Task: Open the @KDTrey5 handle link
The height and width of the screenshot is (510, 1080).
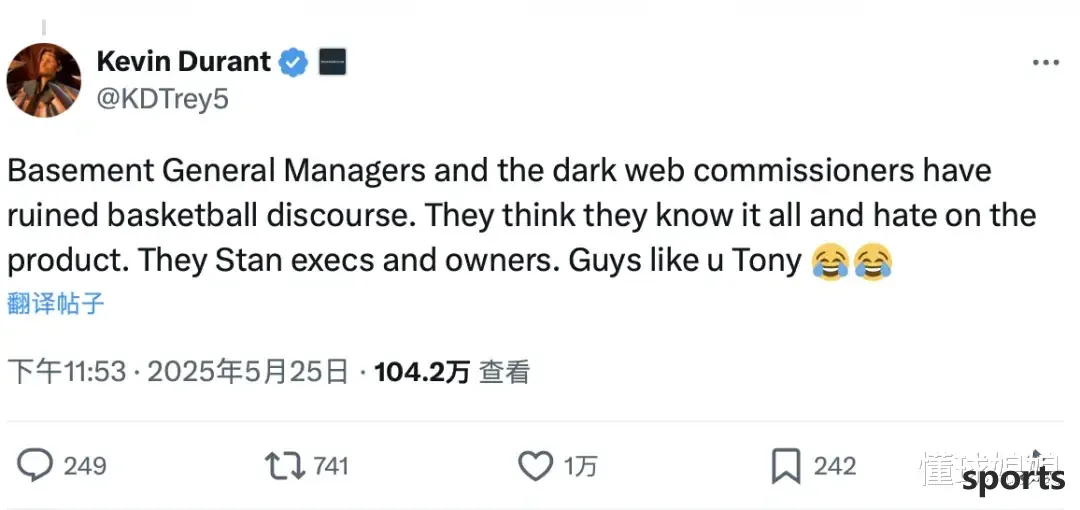Action: point(162,100)
